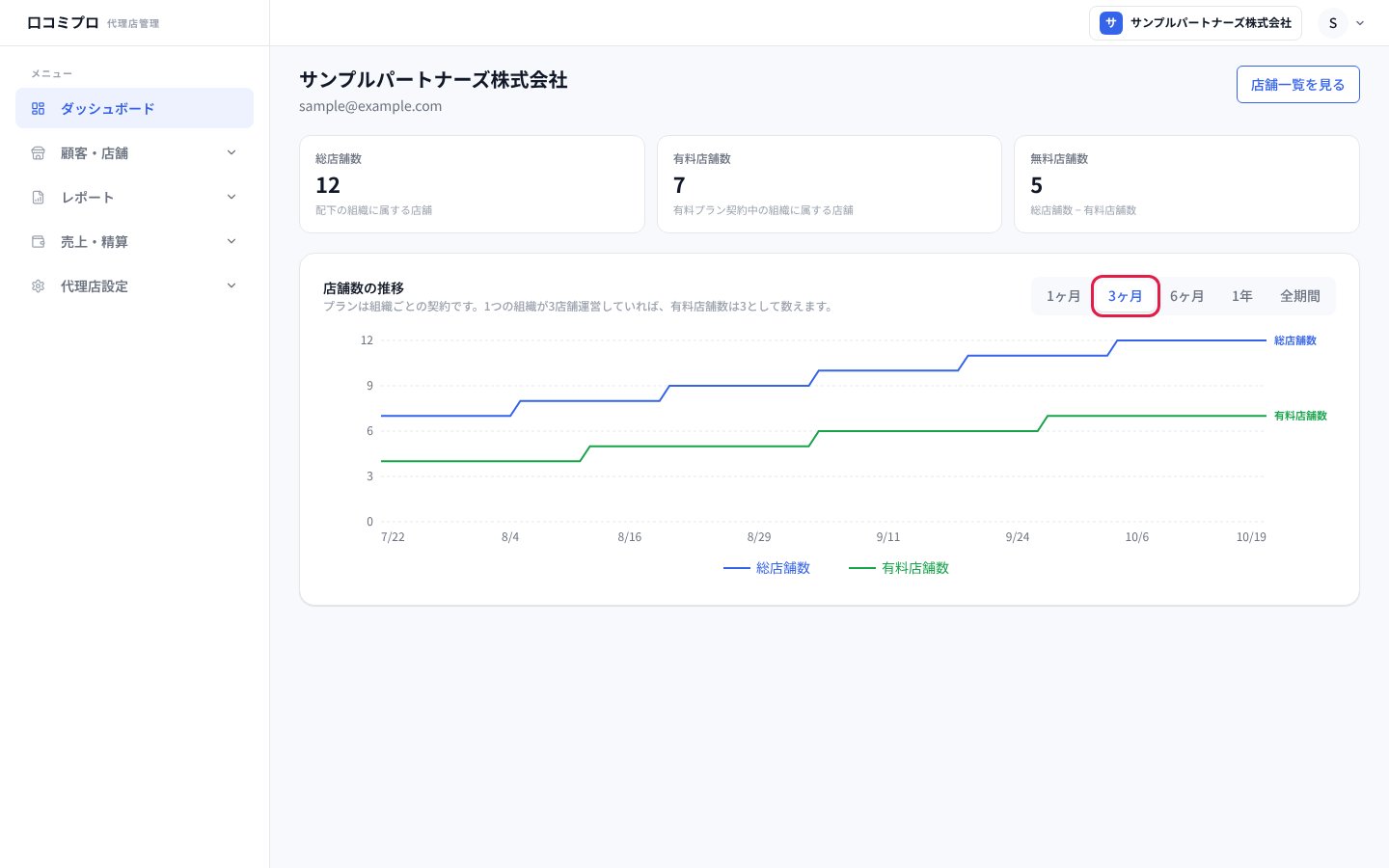Click the 店舗一覧を見る button
Screen dimensions: 1389x868
1298,85
